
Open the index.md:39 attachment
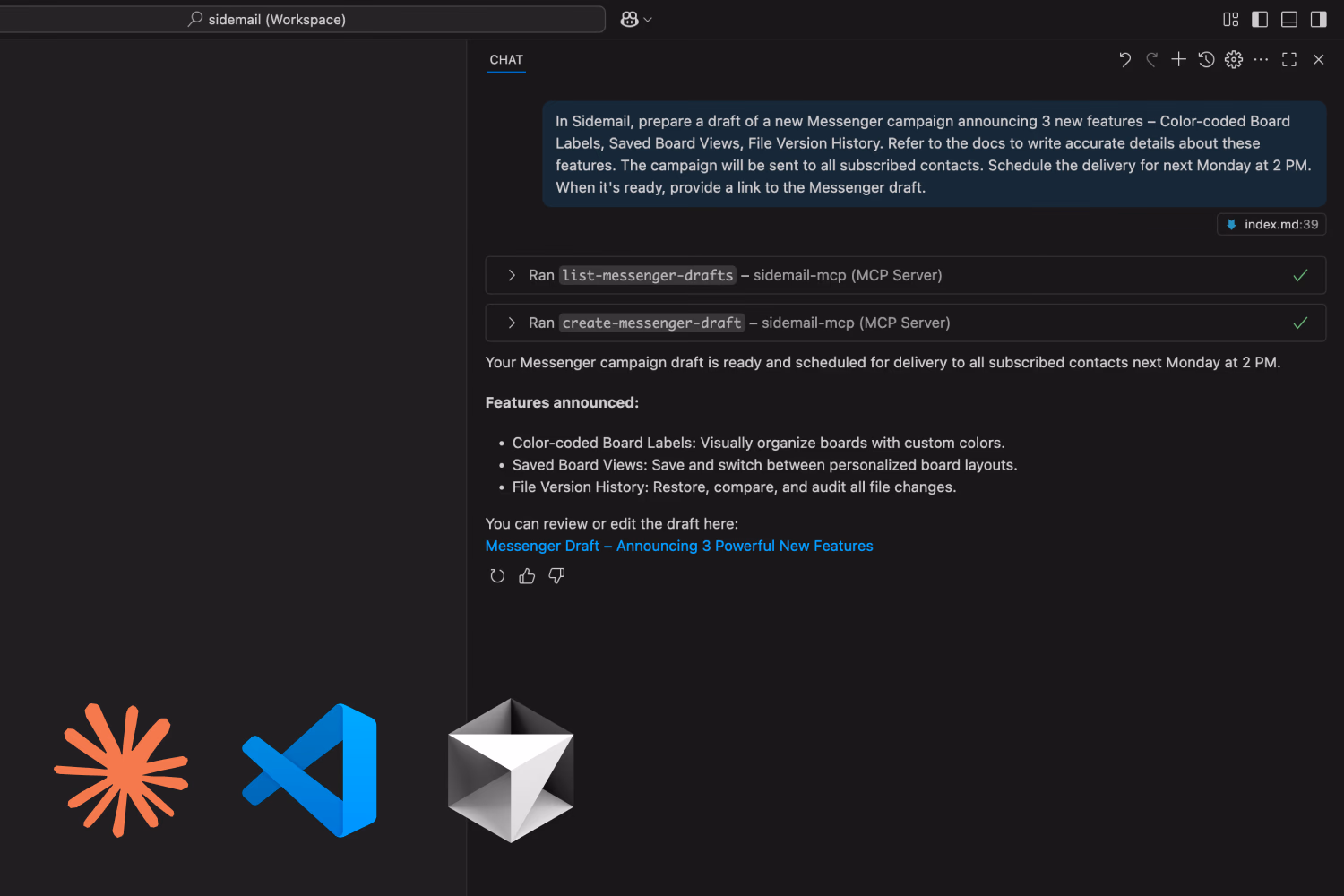tap(1271, 224)
